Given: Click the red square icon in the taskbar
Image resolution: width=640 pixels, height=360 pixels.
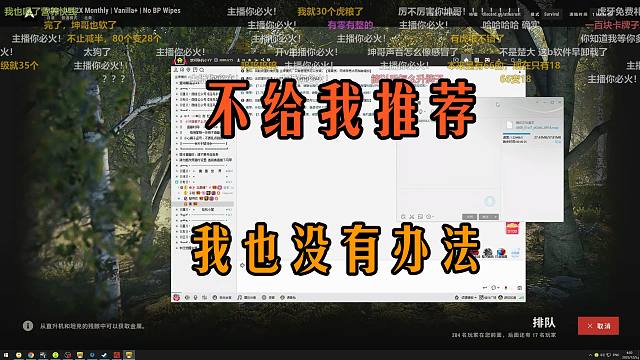Looking at the screenshot, I should tap(116, 355).
